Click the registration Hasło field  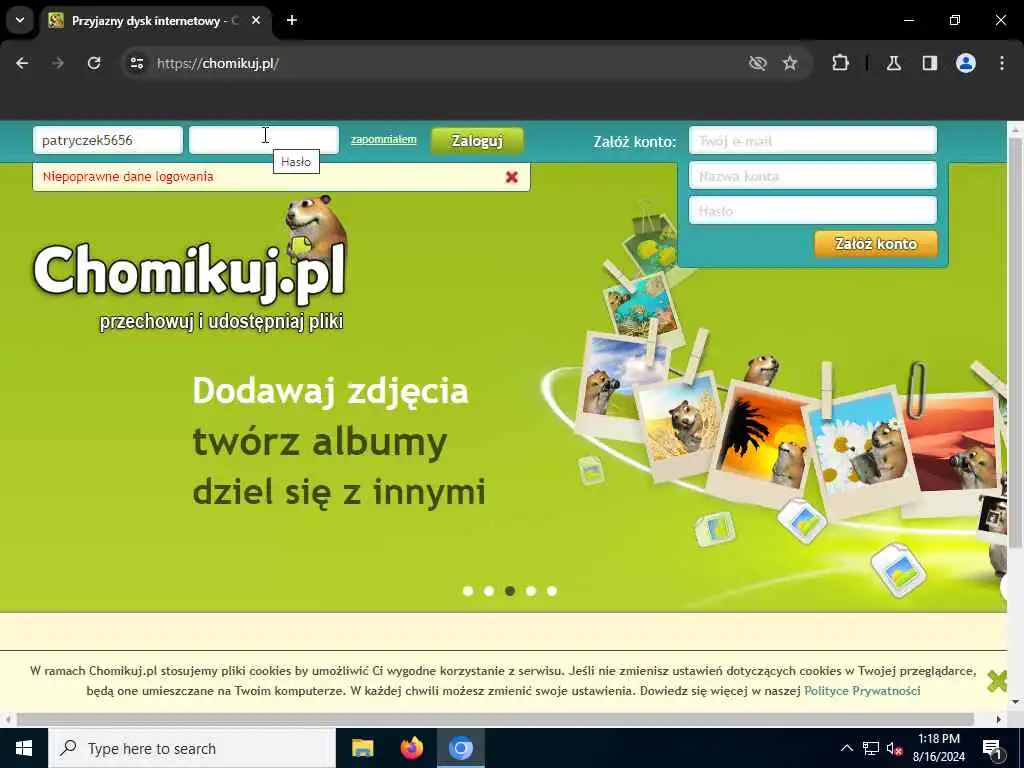pyautogui.click(x=813, y=211)
